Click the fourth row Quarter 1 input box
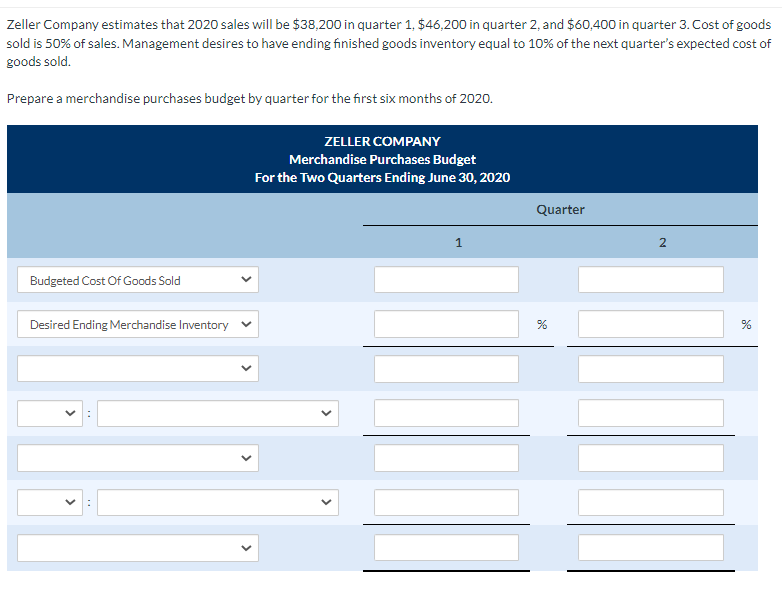Image resolution: width=782 pixels, height=590 pixels. [446, 413]
